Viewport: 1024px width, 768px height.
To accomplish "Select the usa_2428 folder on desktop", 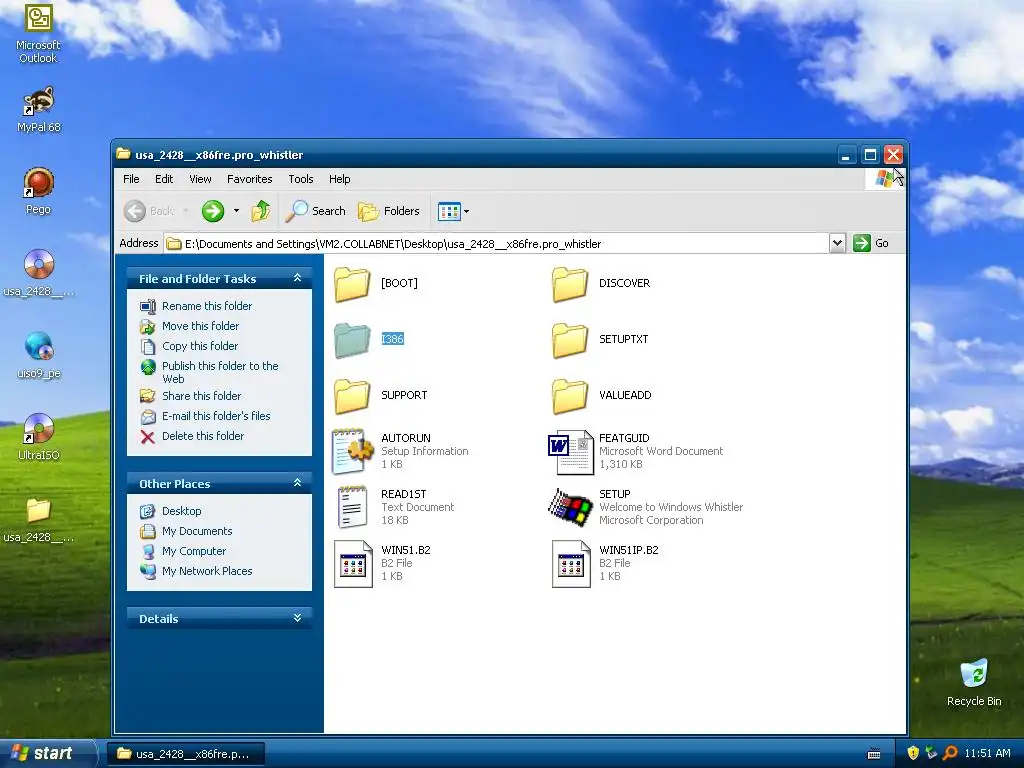I will click(x=39, y=511).
